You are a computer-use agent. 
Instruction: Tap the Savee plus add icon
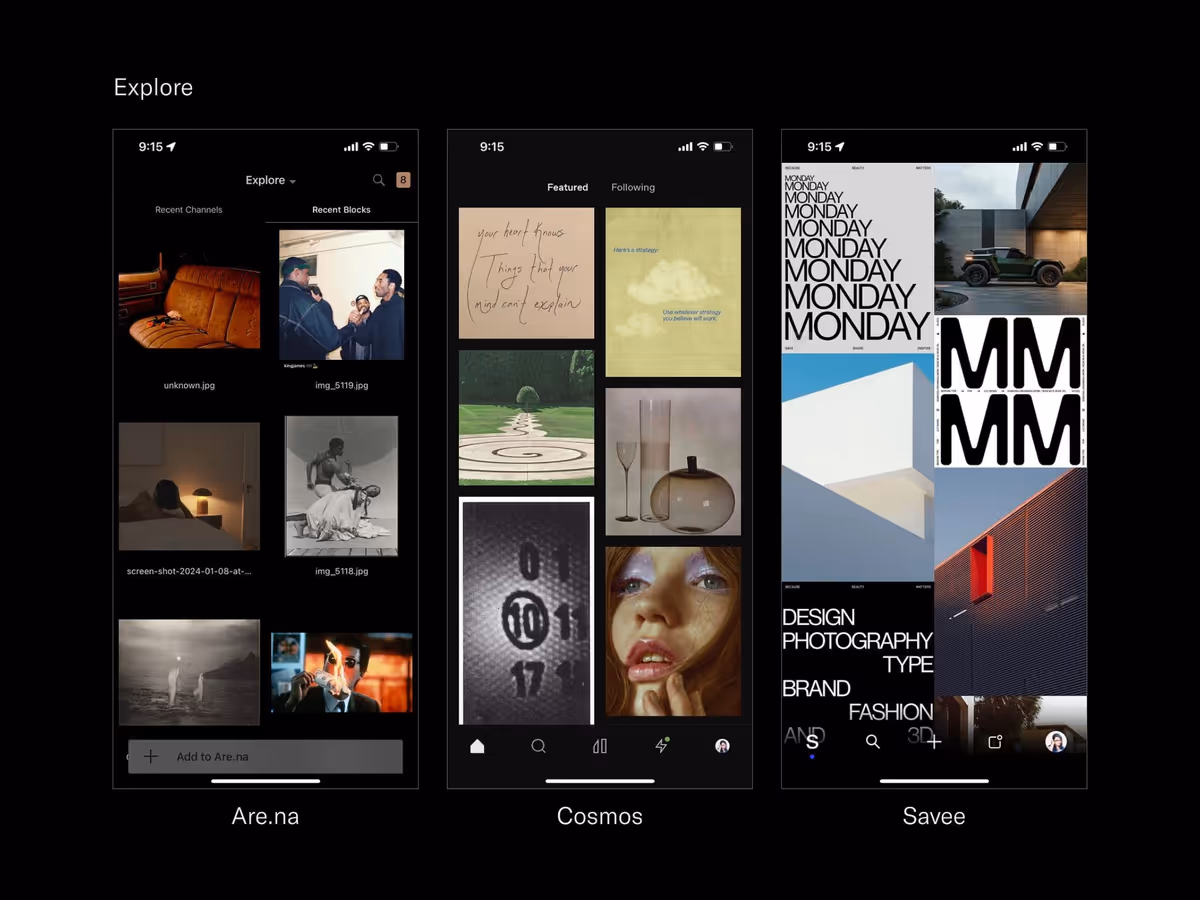[934, 742]
